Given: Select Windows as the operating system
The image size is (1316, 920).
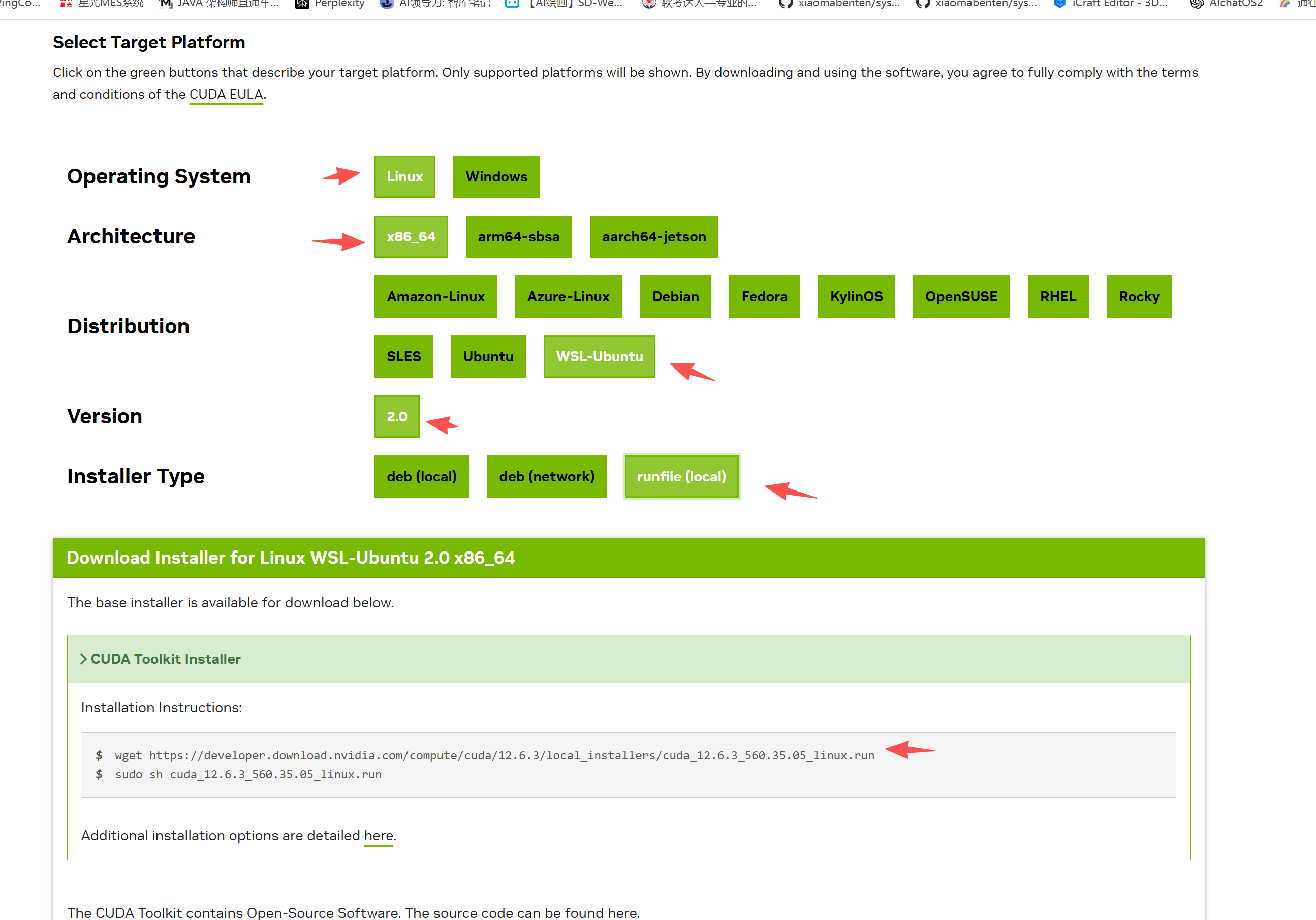Looking at the screenshot, I should pos(496,176).
